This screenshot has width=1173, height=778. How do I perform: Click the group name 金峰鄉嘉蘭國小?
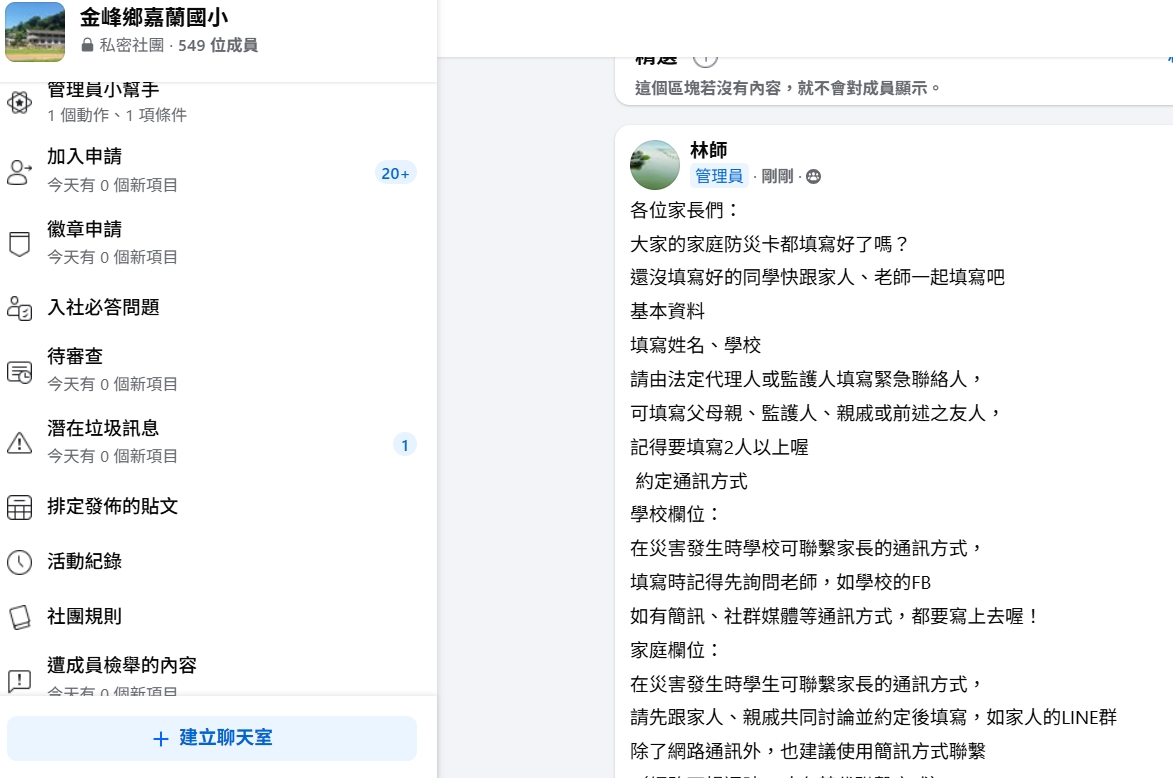[154, 18]
